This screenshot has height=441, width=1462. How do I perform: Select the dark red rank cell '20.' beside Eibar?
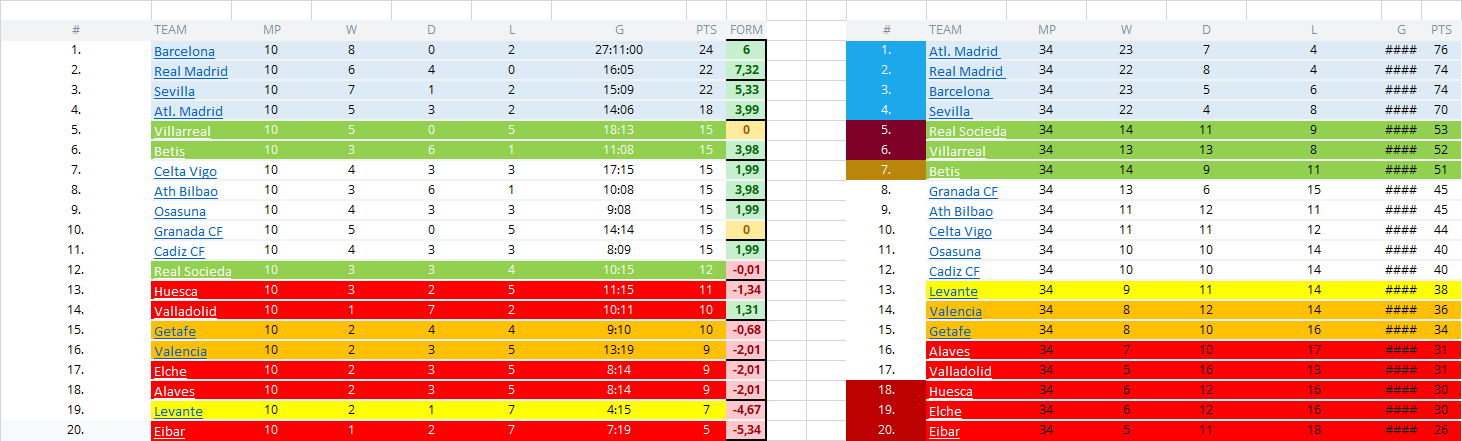(x=886, y=431)
